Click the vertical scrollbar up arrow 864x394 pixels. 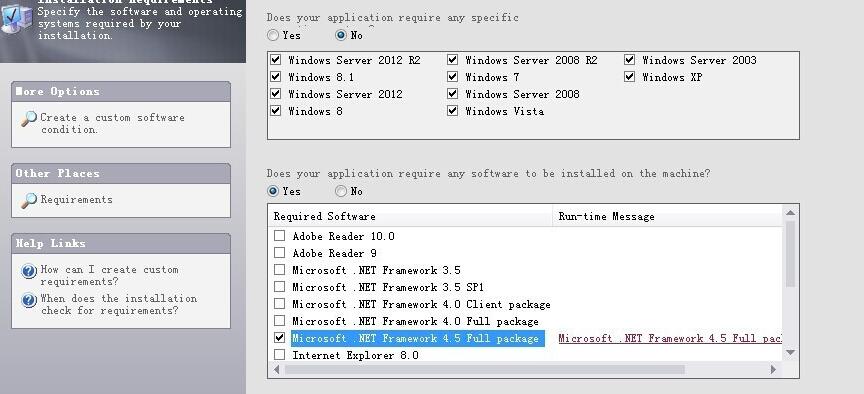(x=790, y=213)
